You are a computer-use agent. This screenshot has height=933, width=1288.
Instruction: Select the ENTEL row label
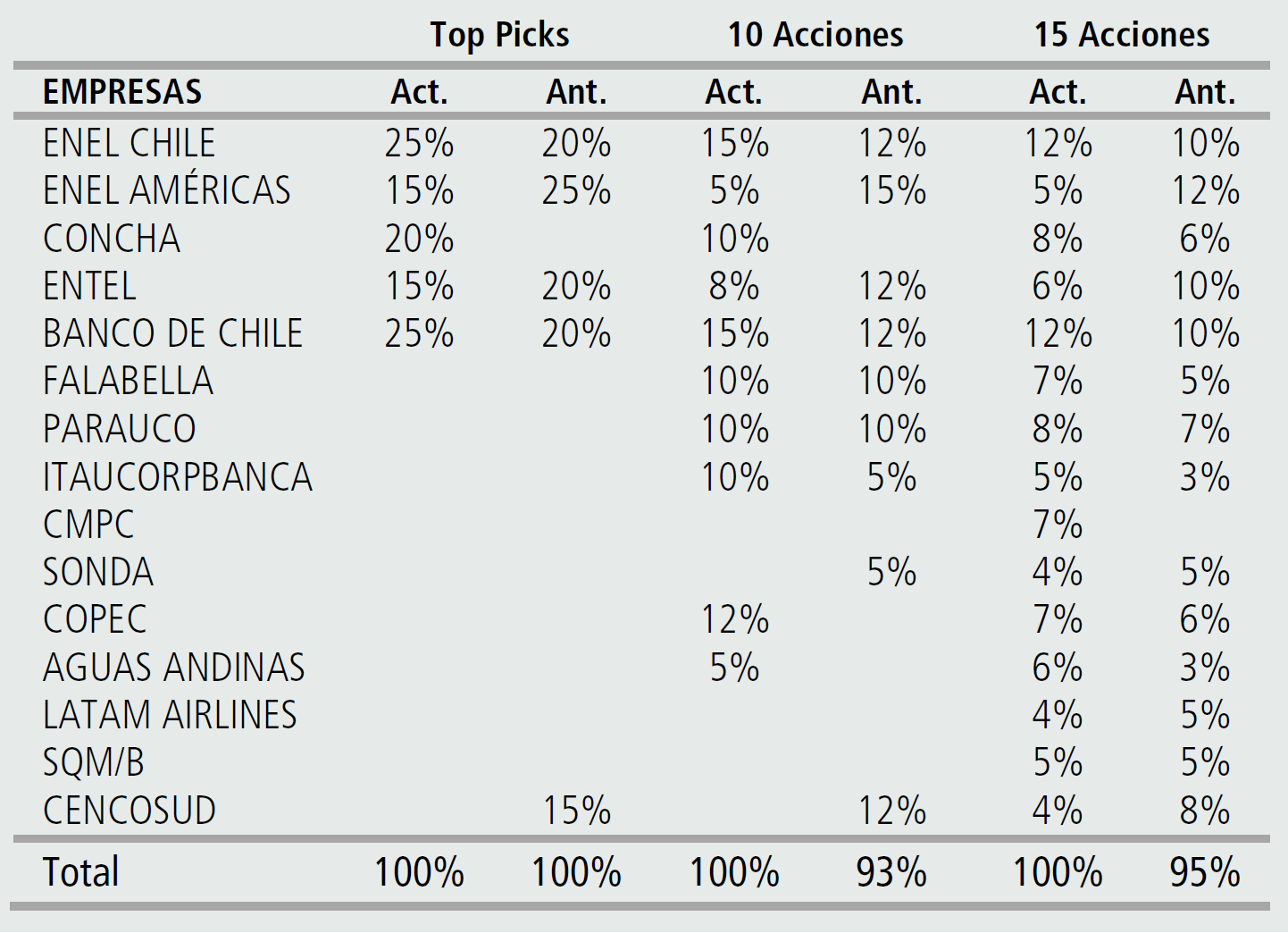[89, 286]
